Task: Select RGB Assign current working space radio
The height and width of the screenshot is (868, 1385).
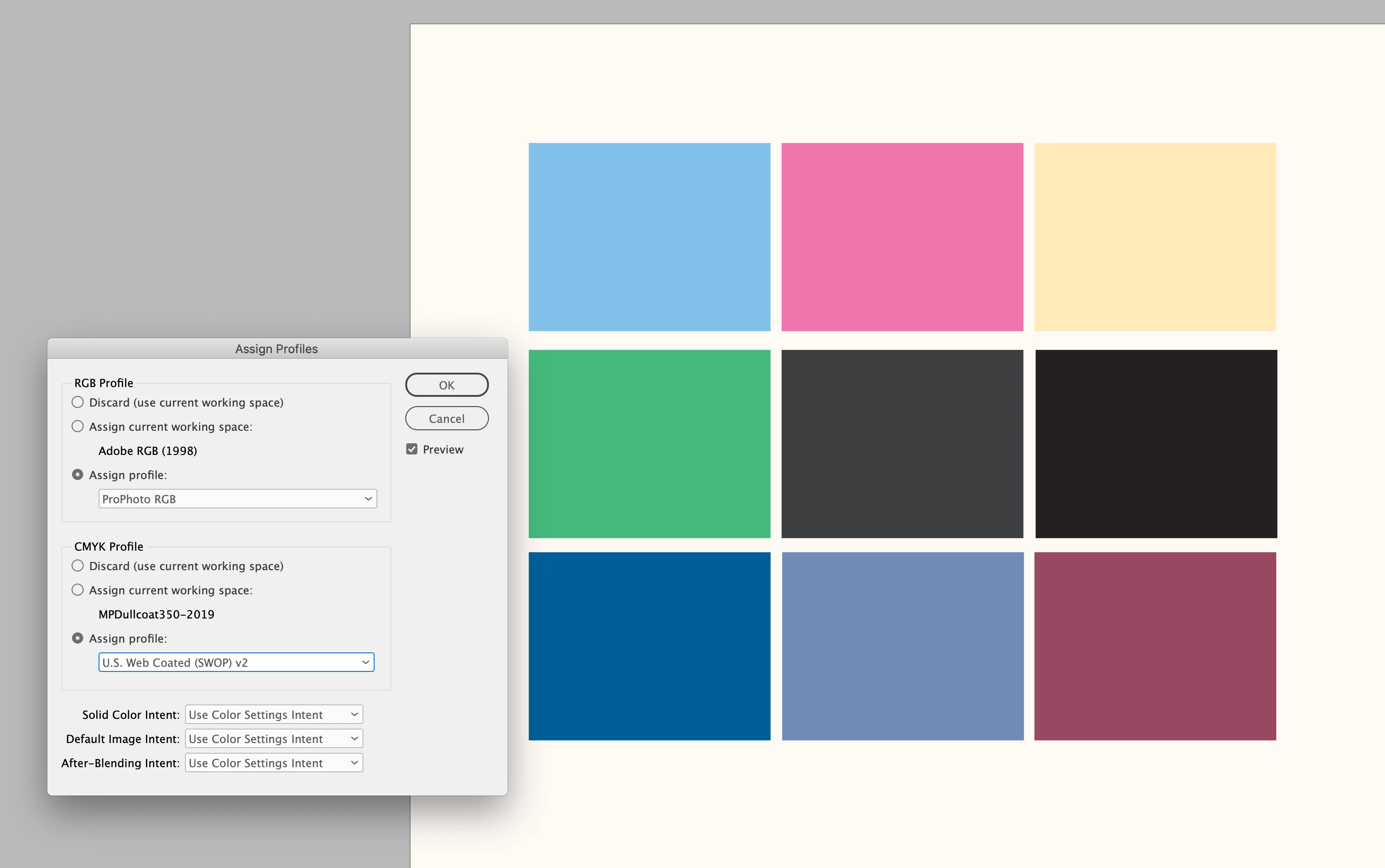Action: point(78,427)
